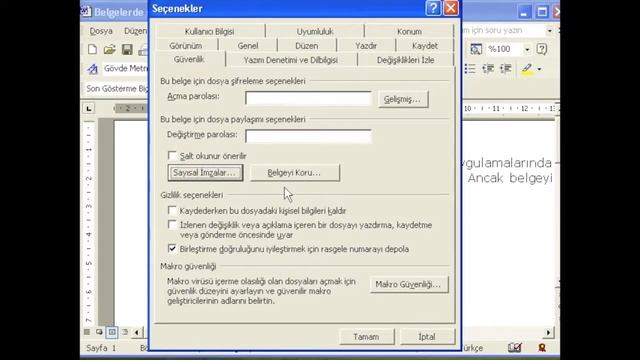Viewport: 640px width, 360px height.
Task: Open the help question box dropdown arrow
Action: (x=549, y=31)
